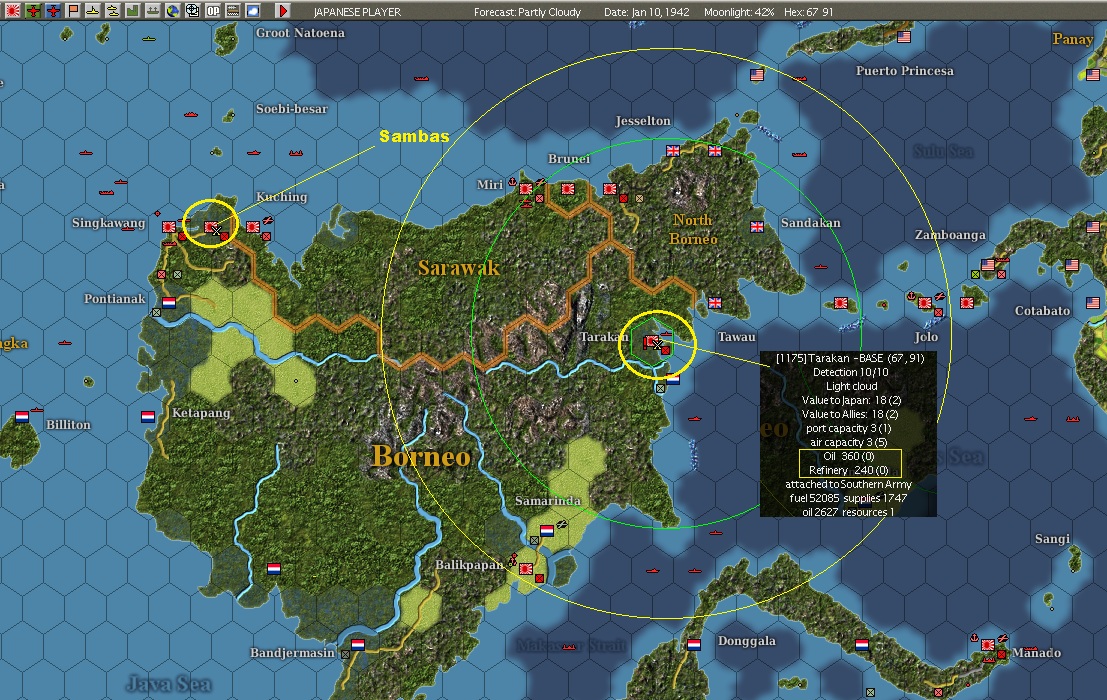The image size is (1107, 700).
Task: Select the Japanese unit at Sambas
Action: 211,227
